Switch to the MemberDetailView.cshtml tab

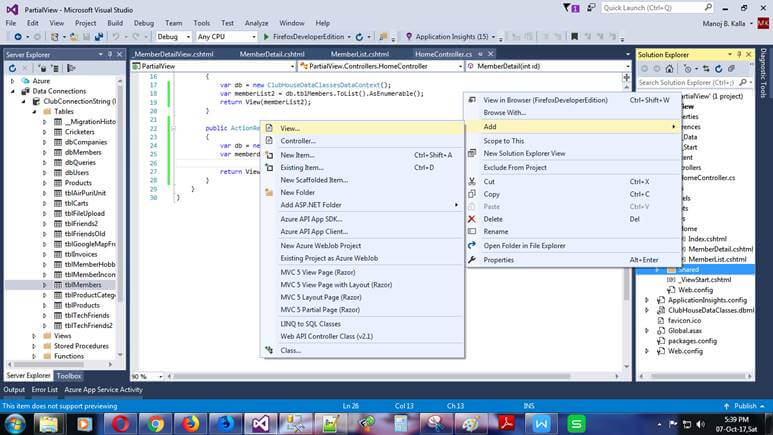174,54
